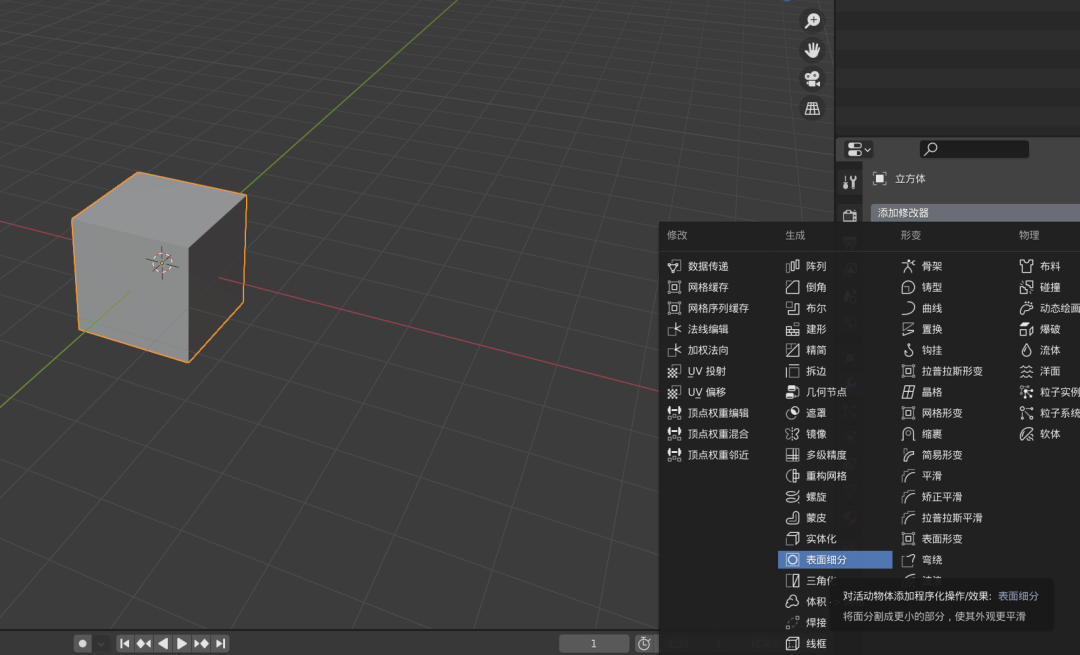
Task: Toggle the camera view icon
Action: point(812,79)
